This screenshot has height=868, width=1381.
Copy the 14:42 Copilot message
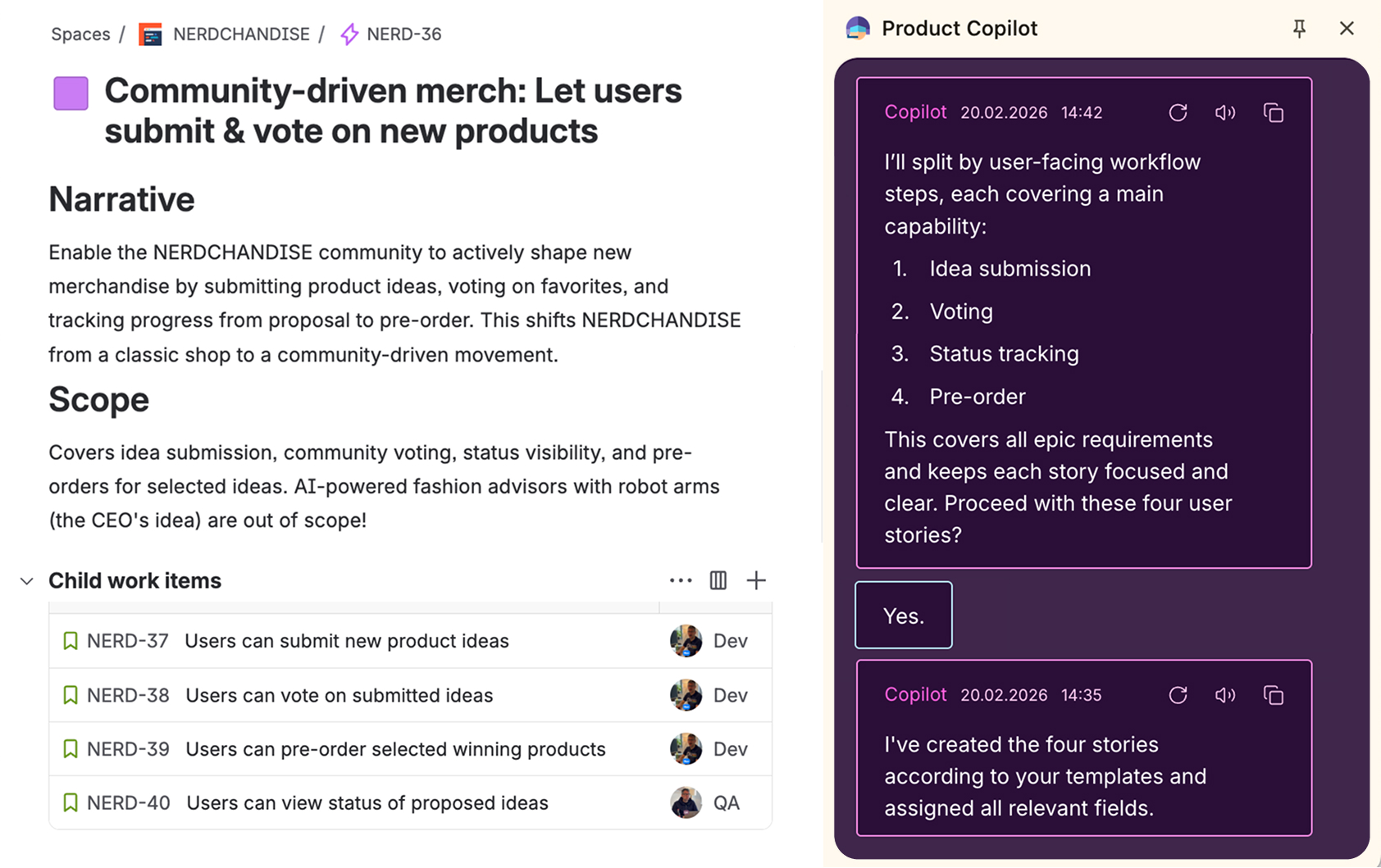click(1273, 113)
